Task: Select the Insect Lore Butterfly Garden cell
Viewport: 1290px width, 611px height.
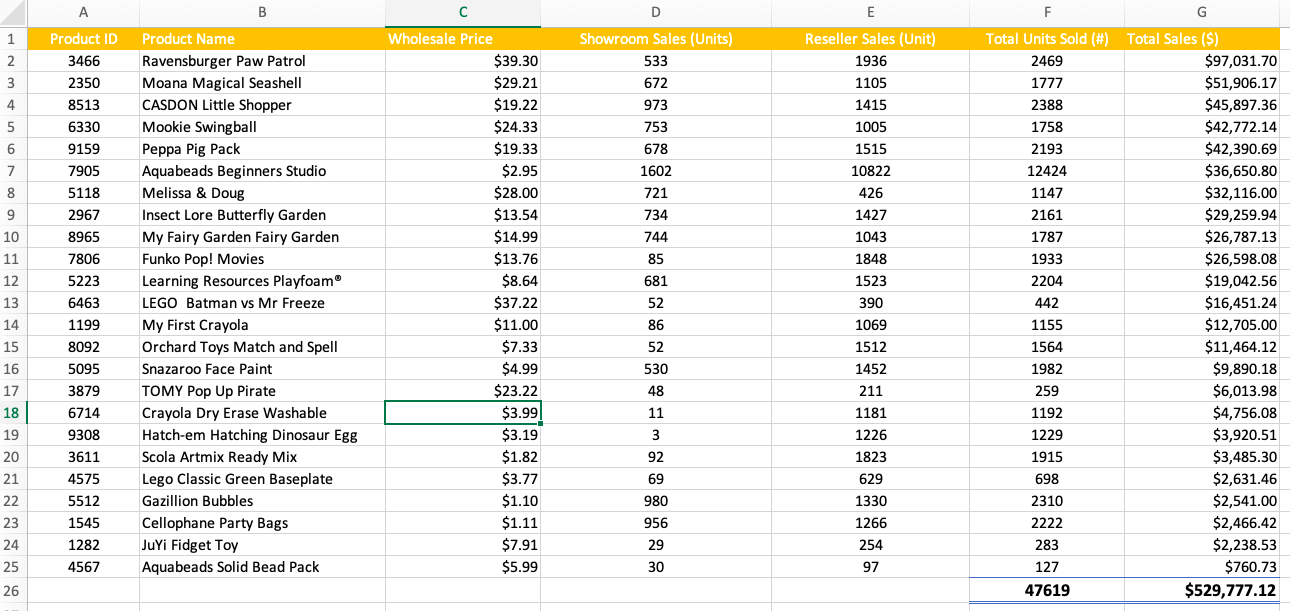Action: click(262, 215)
